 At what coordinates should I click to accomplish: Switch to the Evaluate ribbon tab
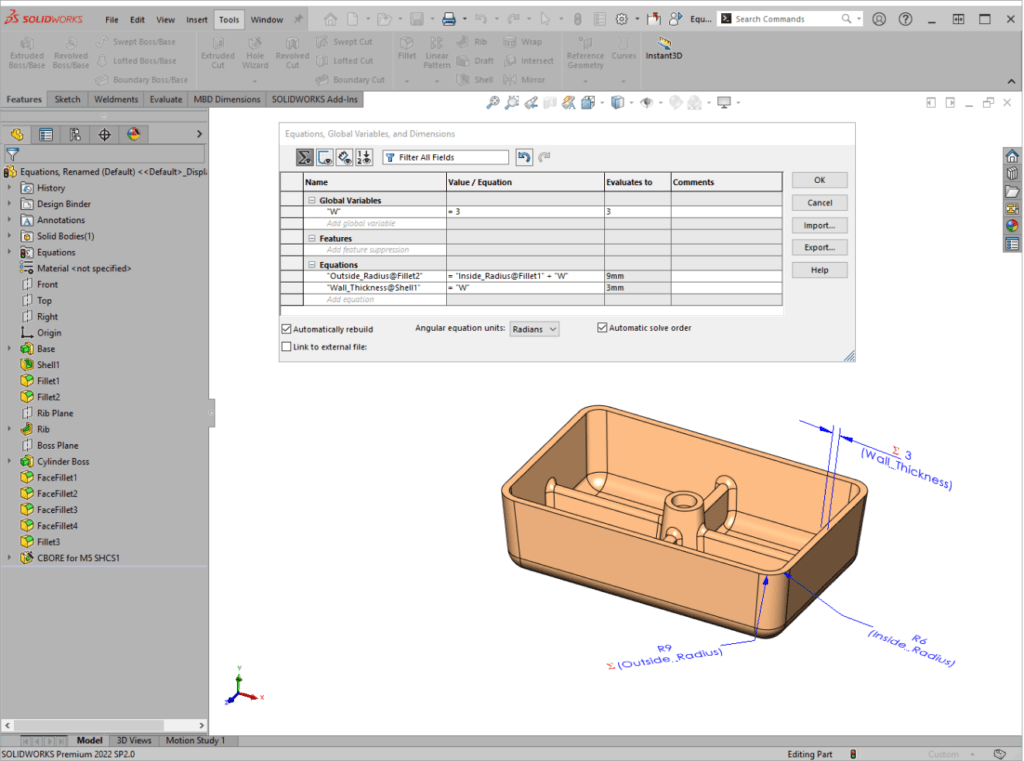click(x=166, y=99)
